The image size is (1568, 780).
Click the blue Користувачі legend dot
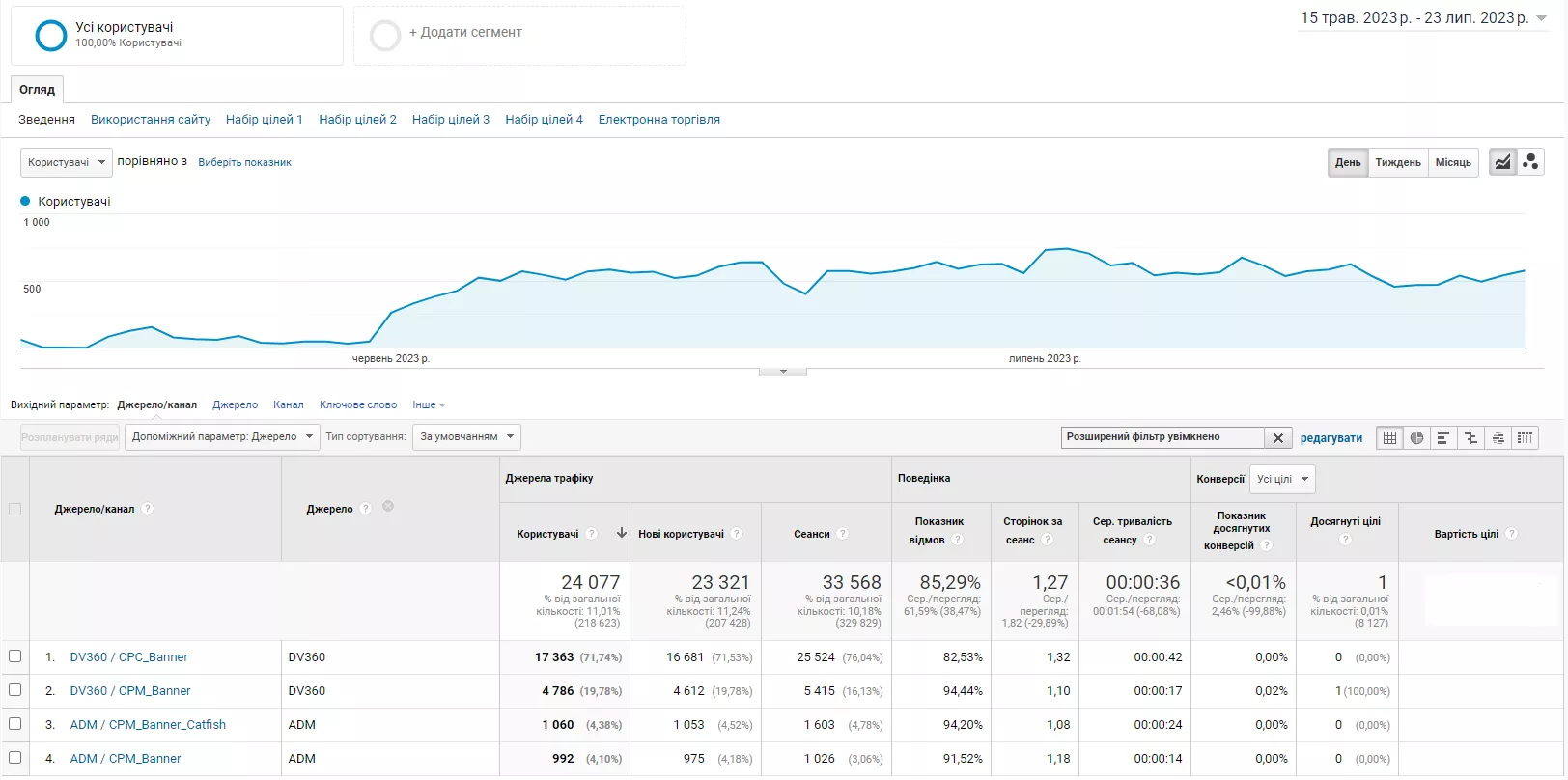[x=26, y=201]
